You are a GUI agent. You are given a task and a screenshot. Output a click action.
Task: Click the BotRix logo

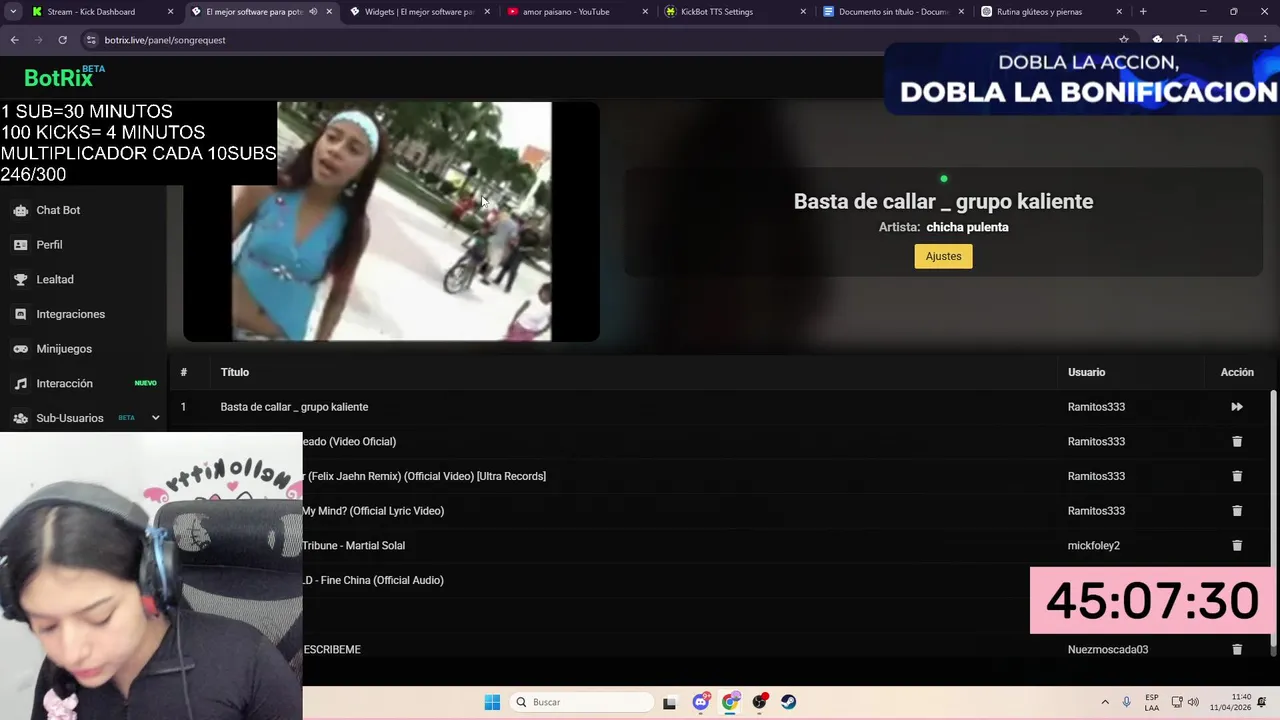coord(64,77)
